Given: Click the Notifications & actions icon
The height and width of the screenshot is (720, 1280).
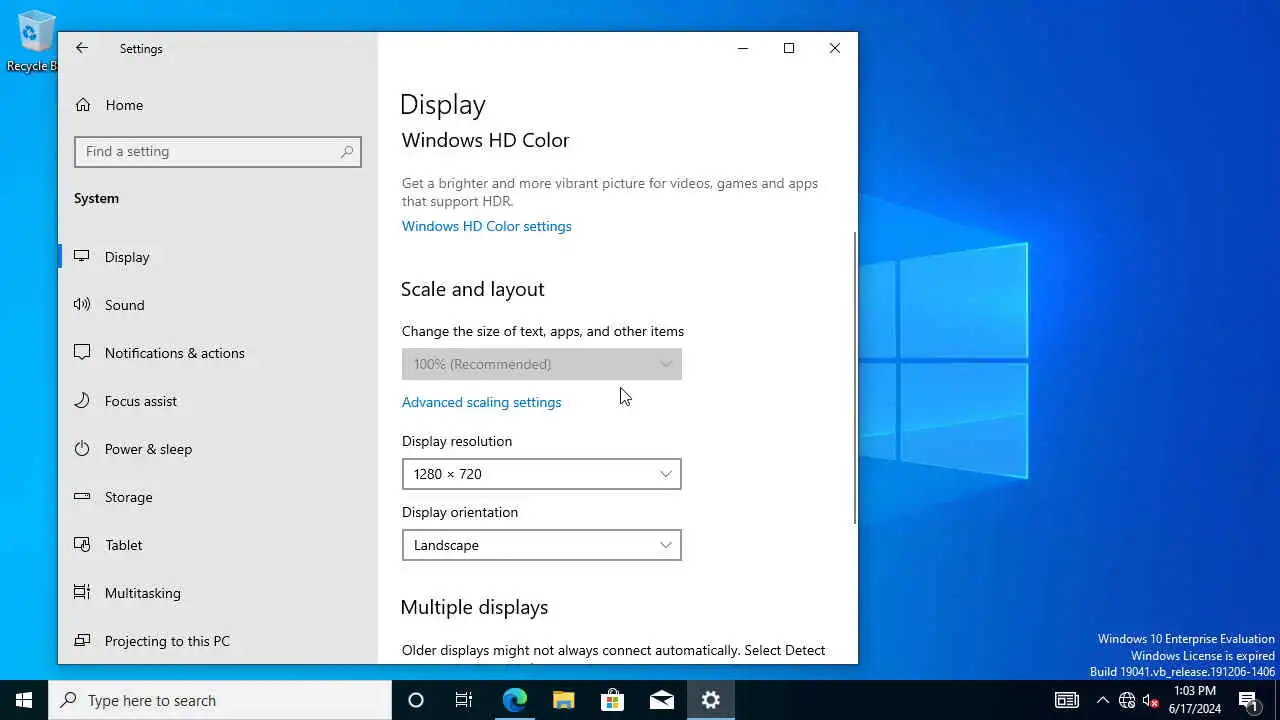Looking at the screenshot, I should click(82, 353).
